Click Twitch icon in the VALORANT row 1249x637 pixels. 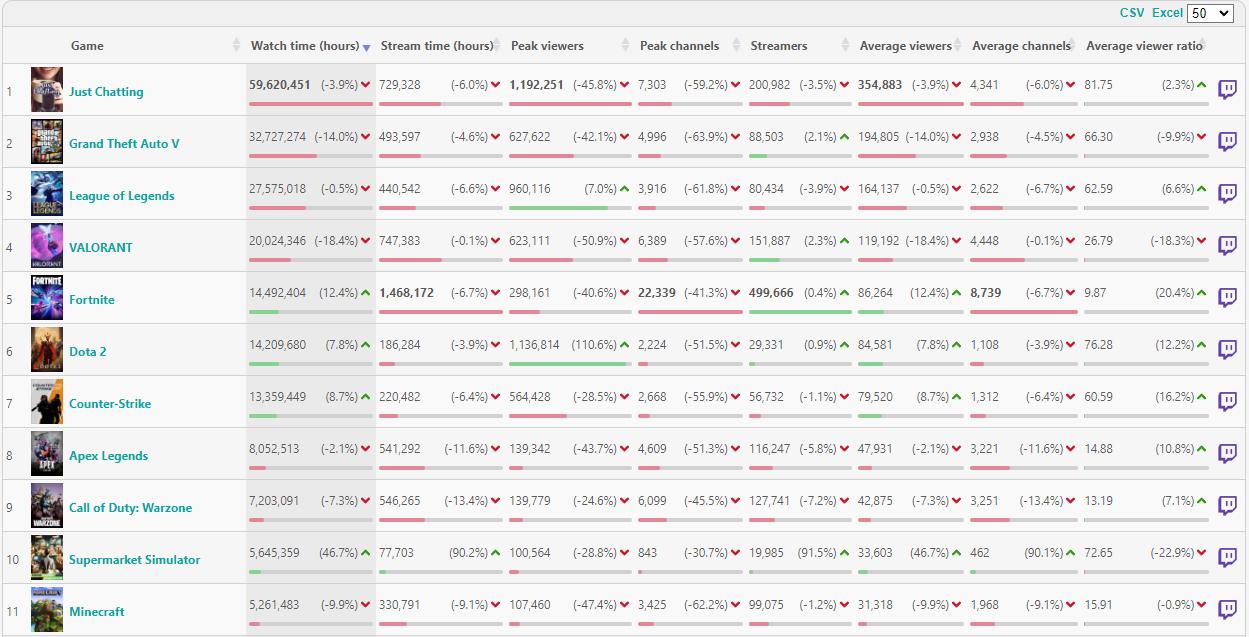point(1227,246)
